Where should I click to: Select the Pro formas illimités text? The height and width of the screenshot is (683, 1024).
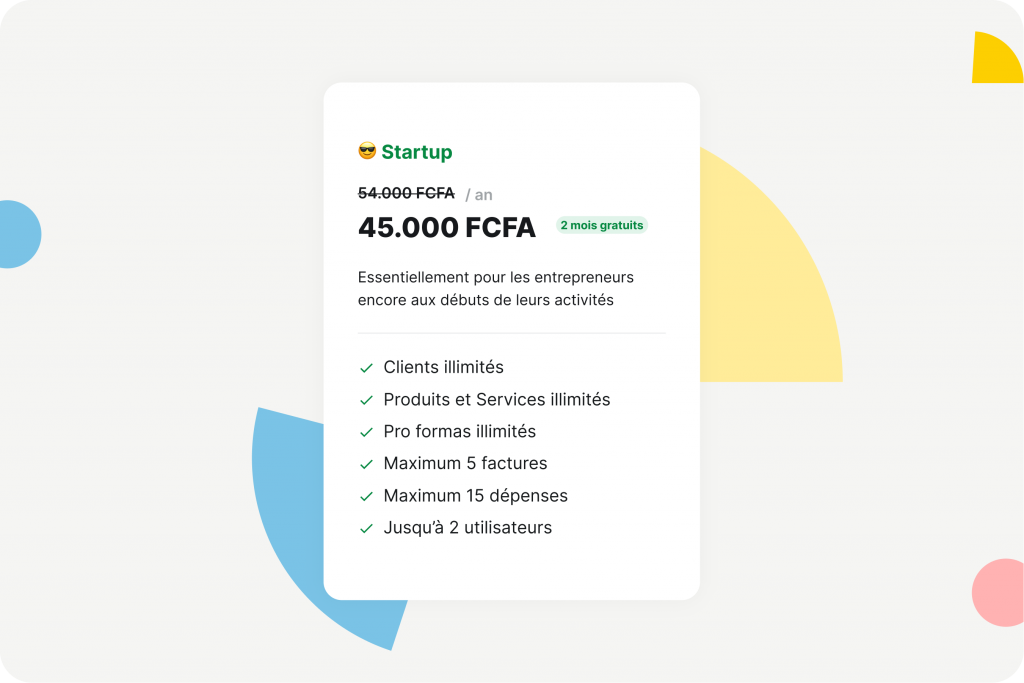[x=459, y=431]
